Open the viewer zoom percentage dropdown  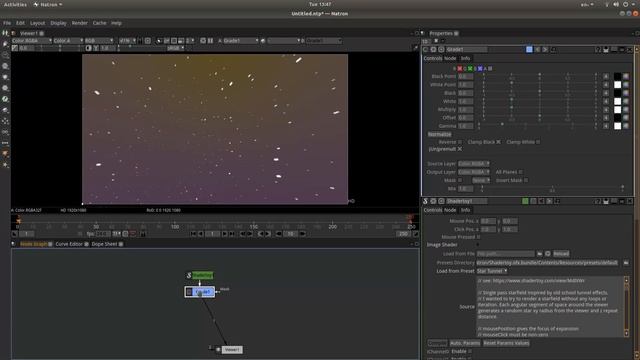[127, 41]
